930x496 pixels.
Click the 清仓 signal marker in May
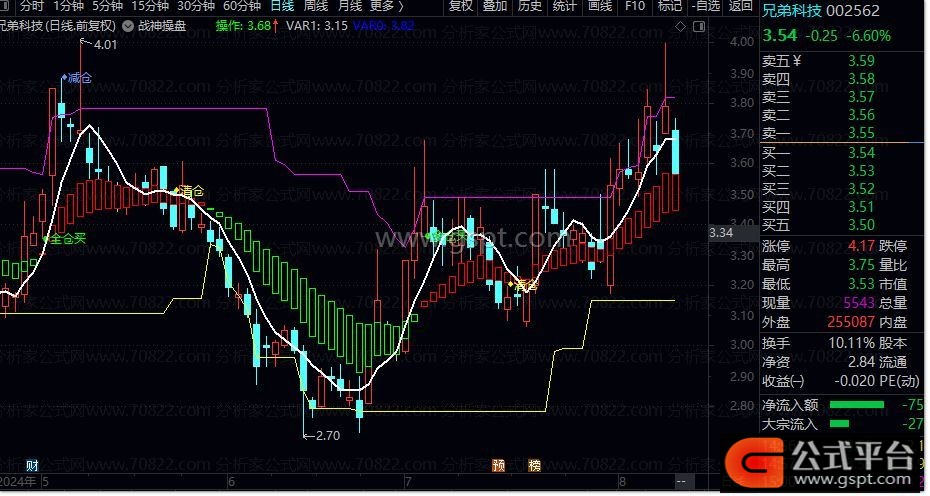tap(189, 191)
